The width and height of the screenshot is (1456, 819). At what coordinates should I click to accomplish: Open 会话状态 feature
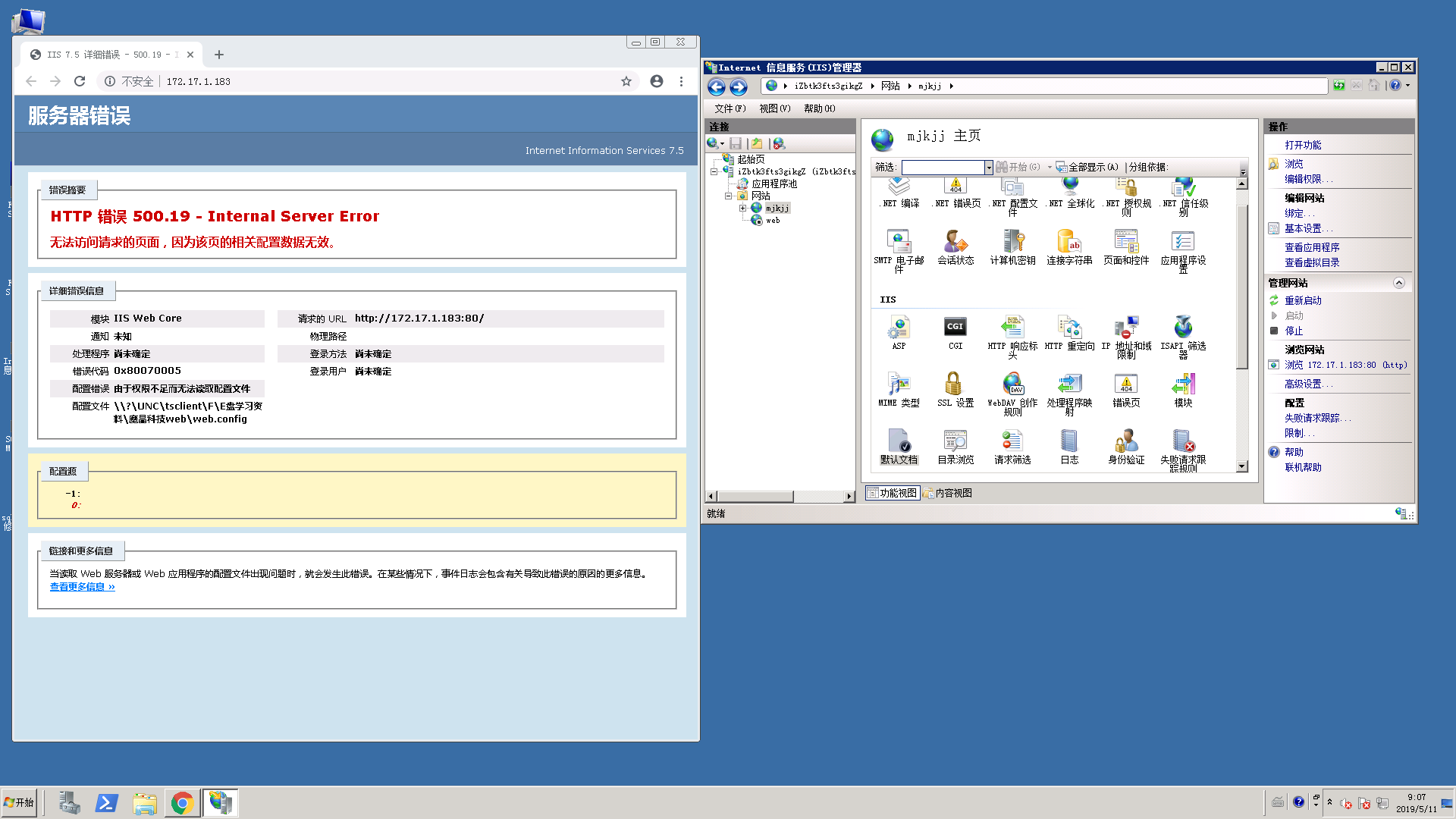(x=955, y=246)
